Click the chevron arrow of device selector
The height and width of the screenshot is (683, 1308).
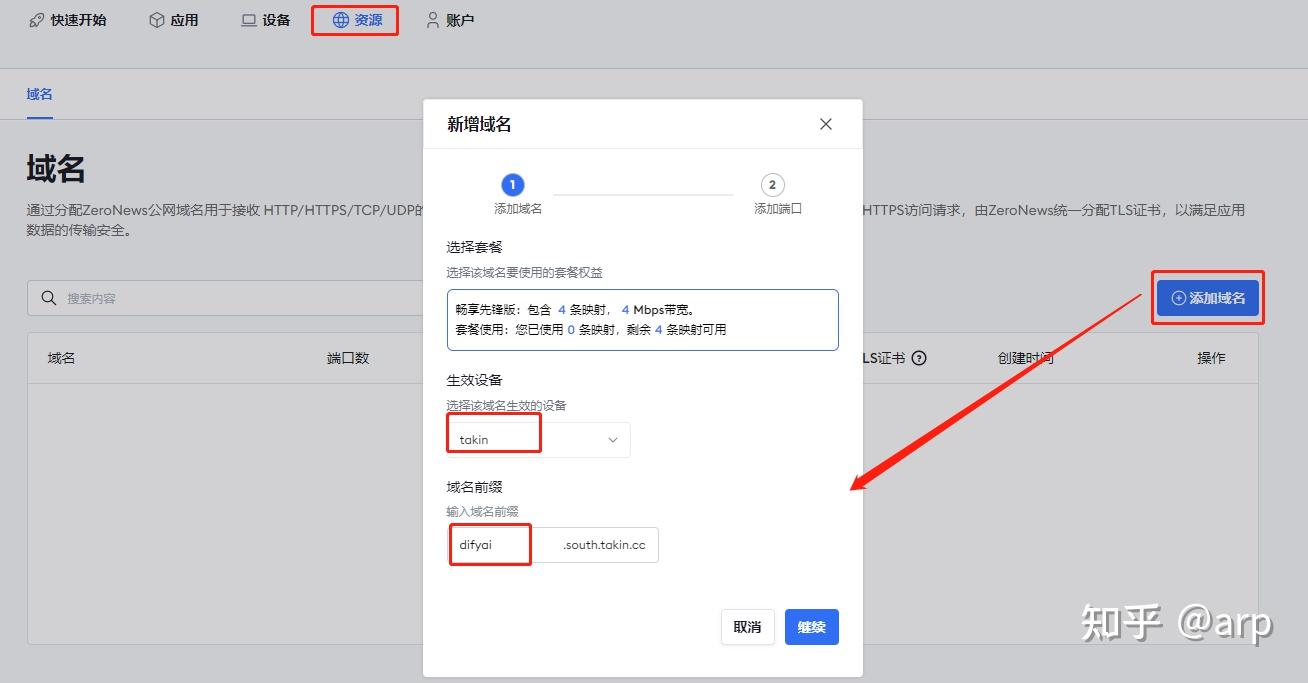click(613, 440)
